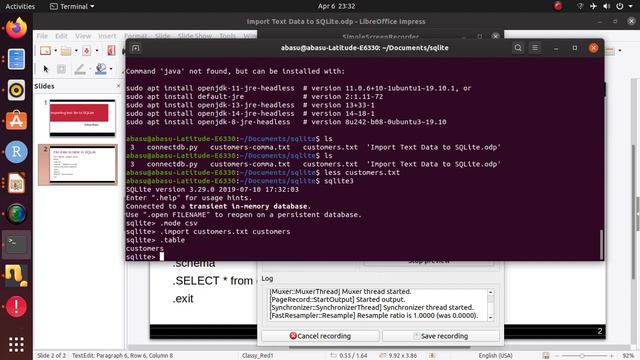The image size is (640, 360).
Task: Open the green globe dock application
Action: pyautogui.click(x=16, y=213)
